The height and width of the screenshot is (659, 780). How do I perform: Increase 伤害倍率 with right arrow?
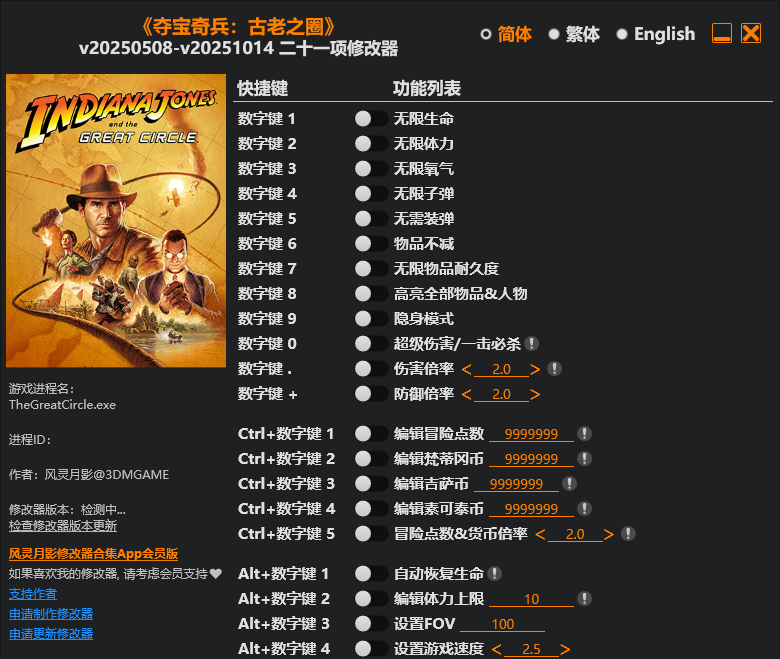(536, 369)
